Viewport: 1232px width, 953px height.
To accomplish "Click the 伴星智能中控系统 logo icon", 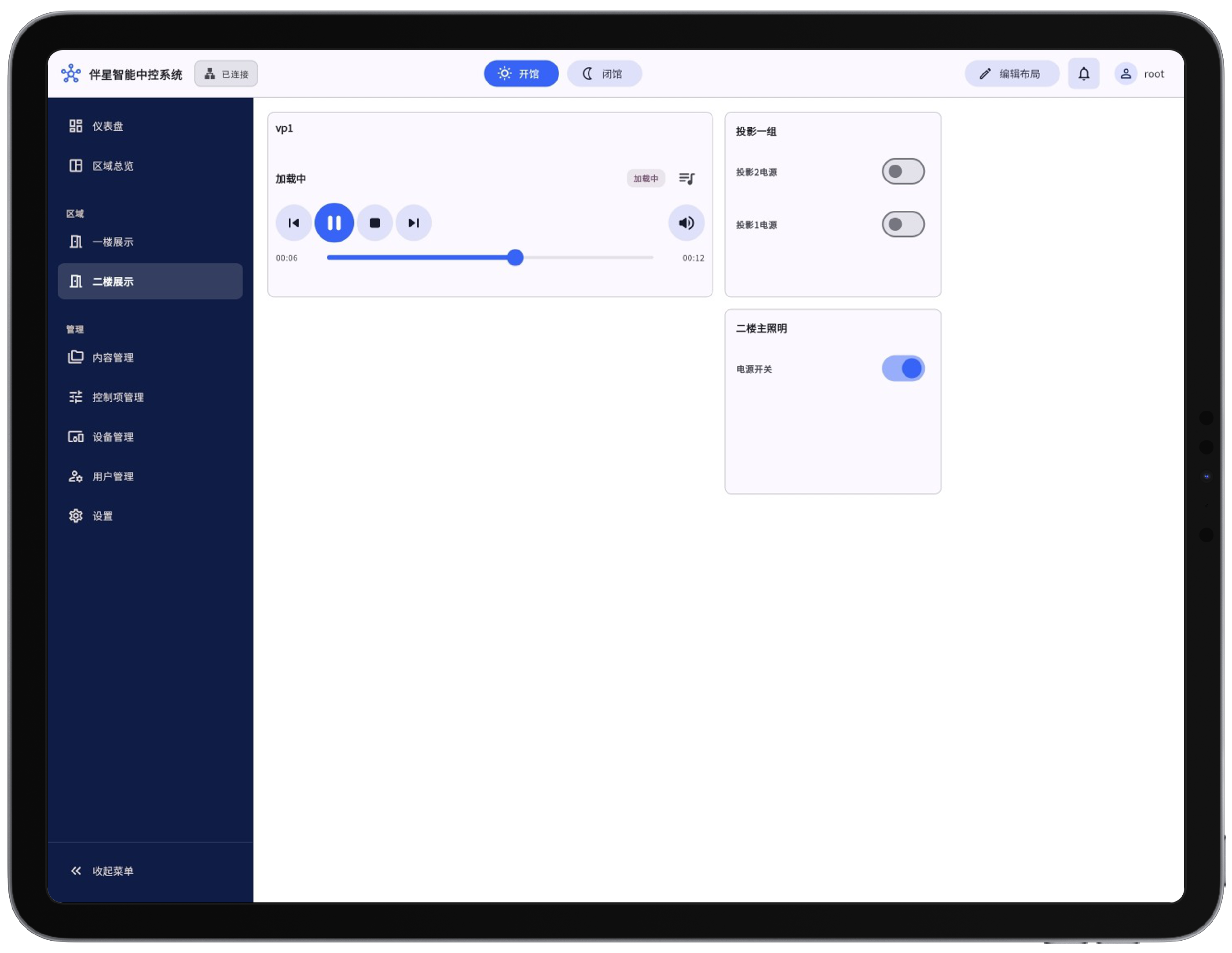I will (x=70, y=73).
